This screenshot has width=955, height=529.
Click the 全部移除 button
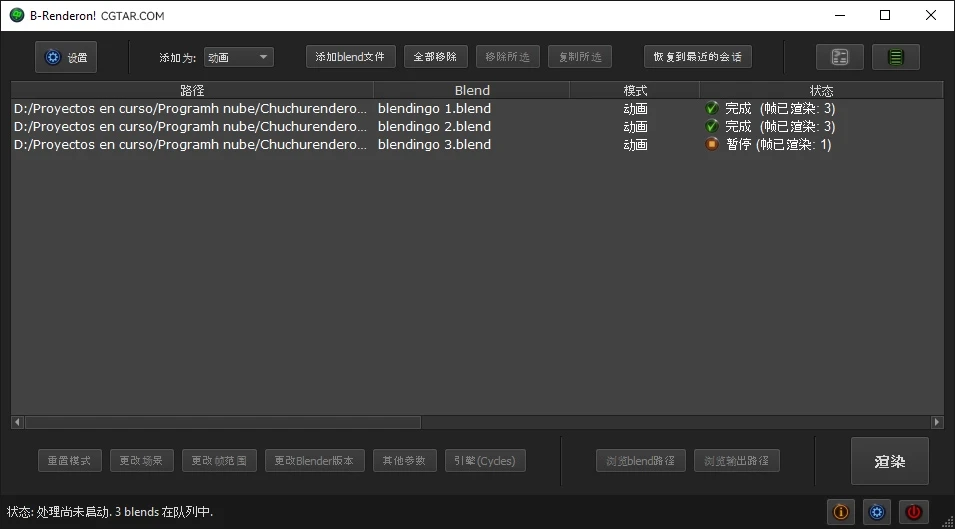(x=436, y=57)
